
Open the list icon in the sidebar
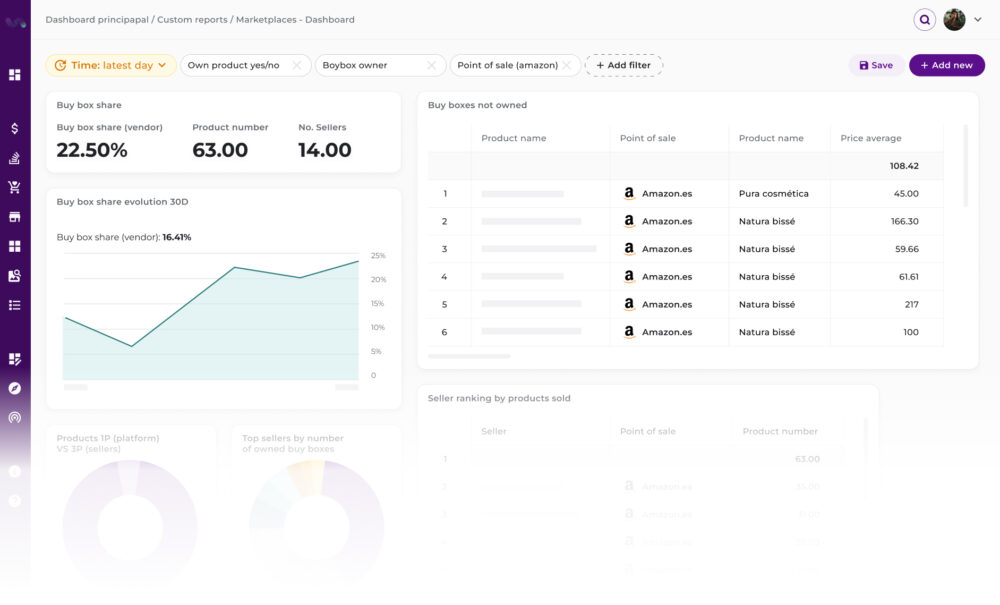point(15,305)
